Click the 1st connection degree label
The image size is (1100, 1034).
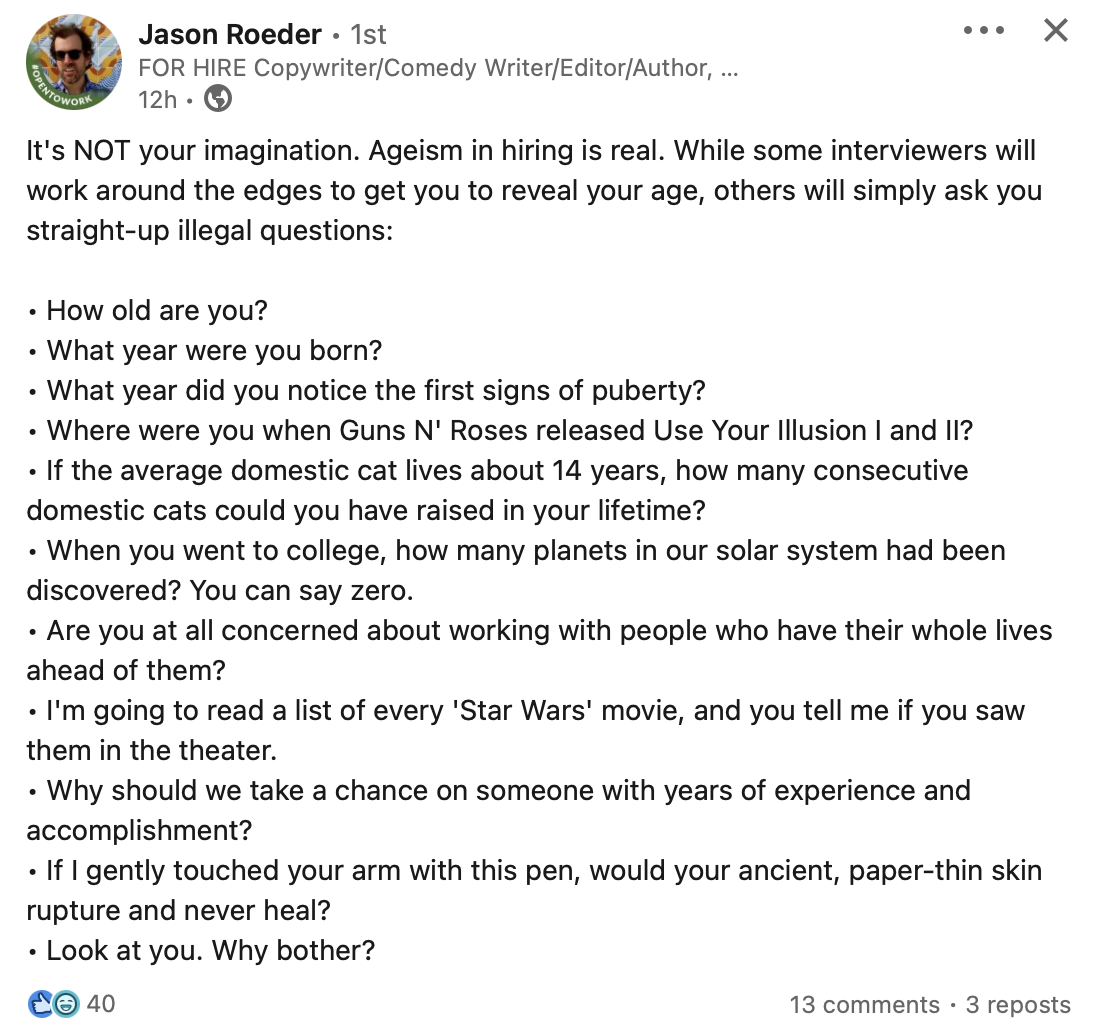pos(368,35)
